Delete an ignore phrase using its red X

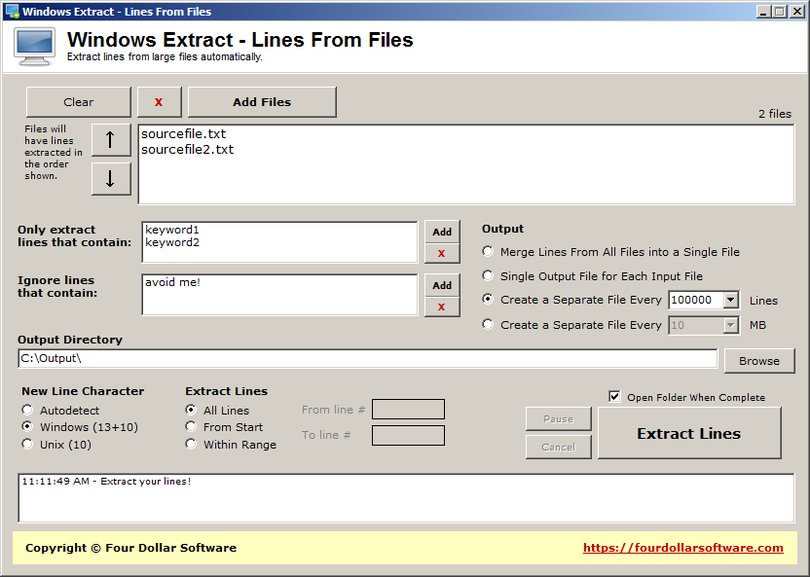tap(442, 306)
